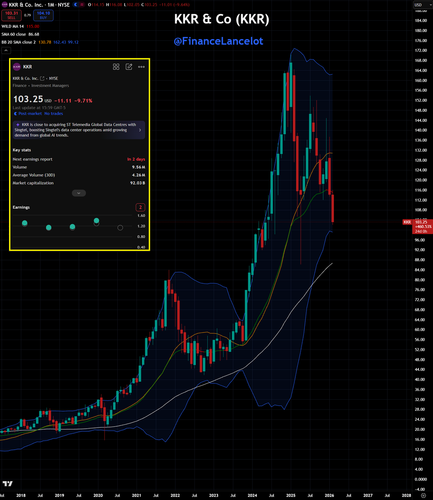Click the KKR purple logo in chart header
The height and width of the screenshot is (500, 433).
tap(4, 5)
